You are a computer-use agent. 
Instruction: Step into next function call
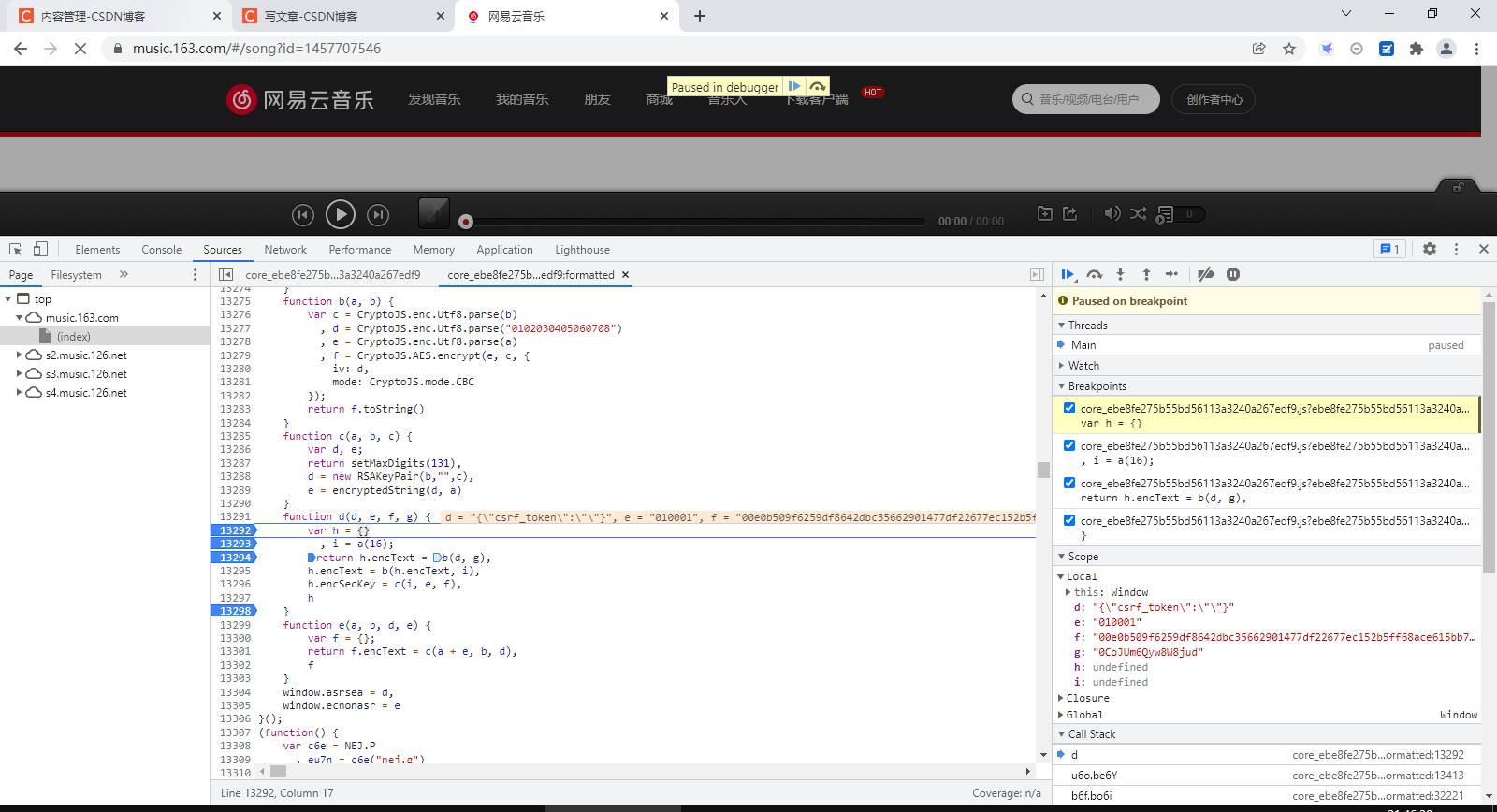[x=1120, y=274]
